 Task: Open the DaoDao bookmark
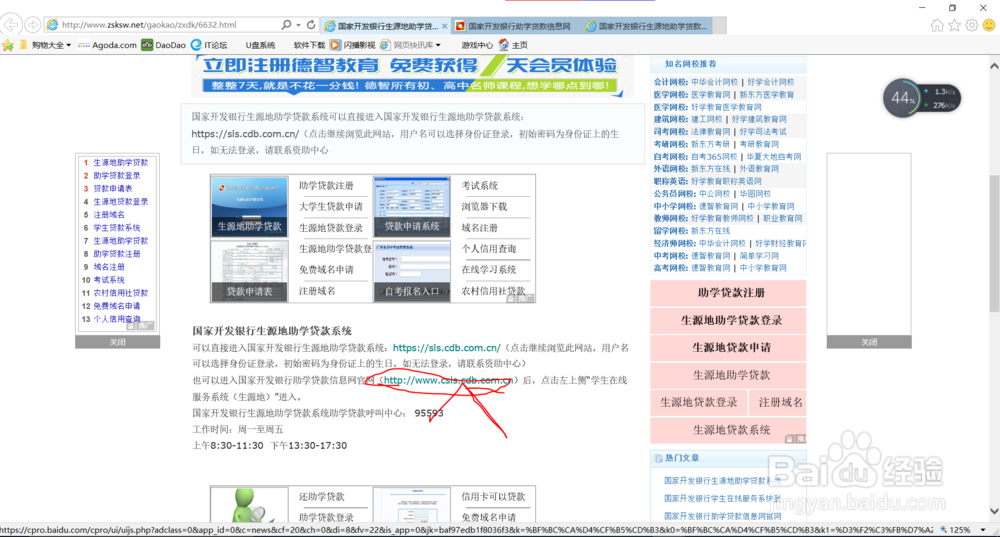pos(163,45)
